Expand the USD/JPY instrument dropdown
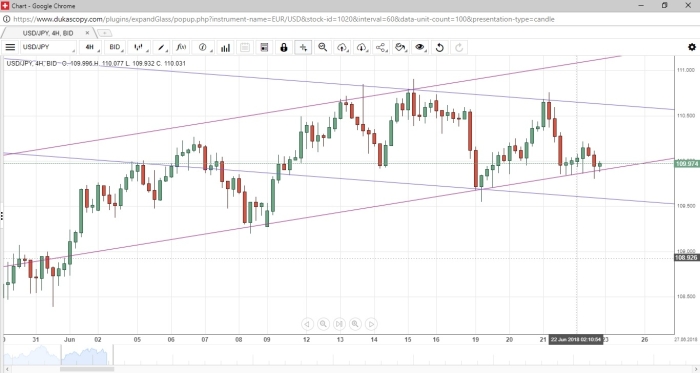 [48, 47]
